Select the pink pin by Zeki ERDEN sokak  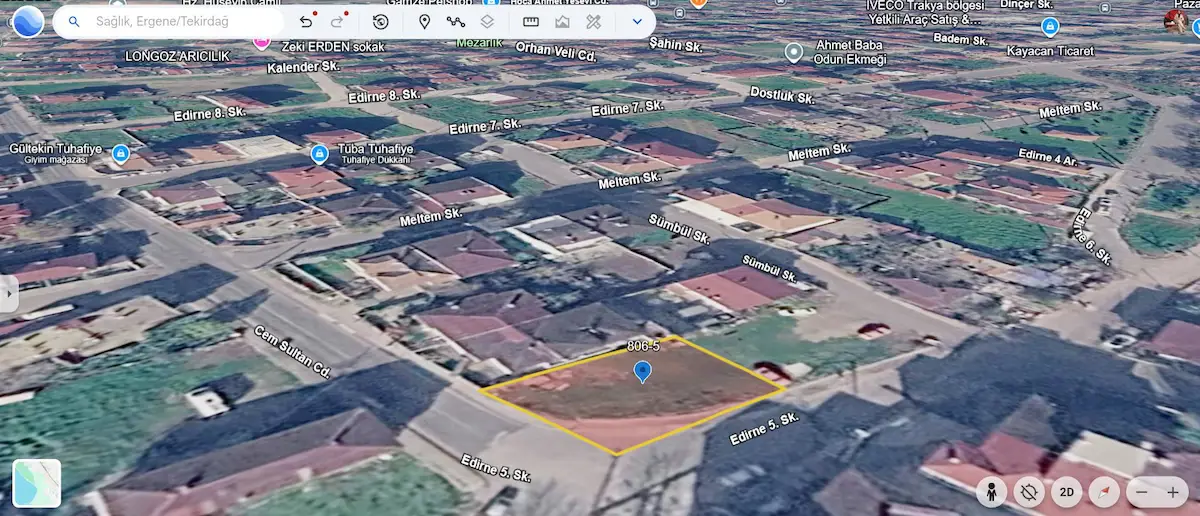[261, 41]
